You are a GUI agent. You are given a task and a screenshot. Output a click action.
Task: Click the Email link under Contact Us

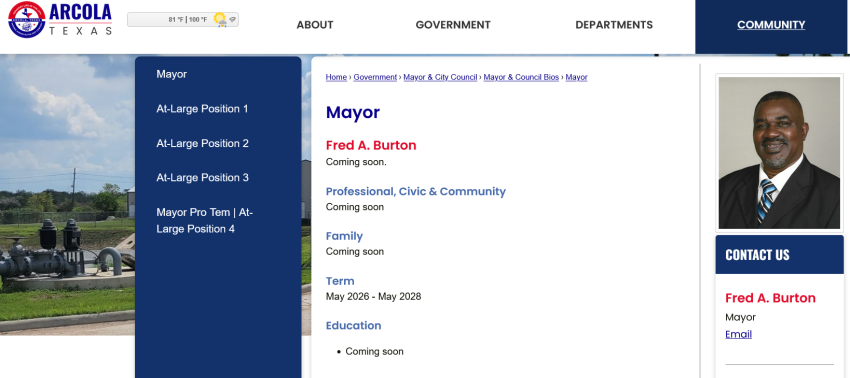[x=738, y=335]
